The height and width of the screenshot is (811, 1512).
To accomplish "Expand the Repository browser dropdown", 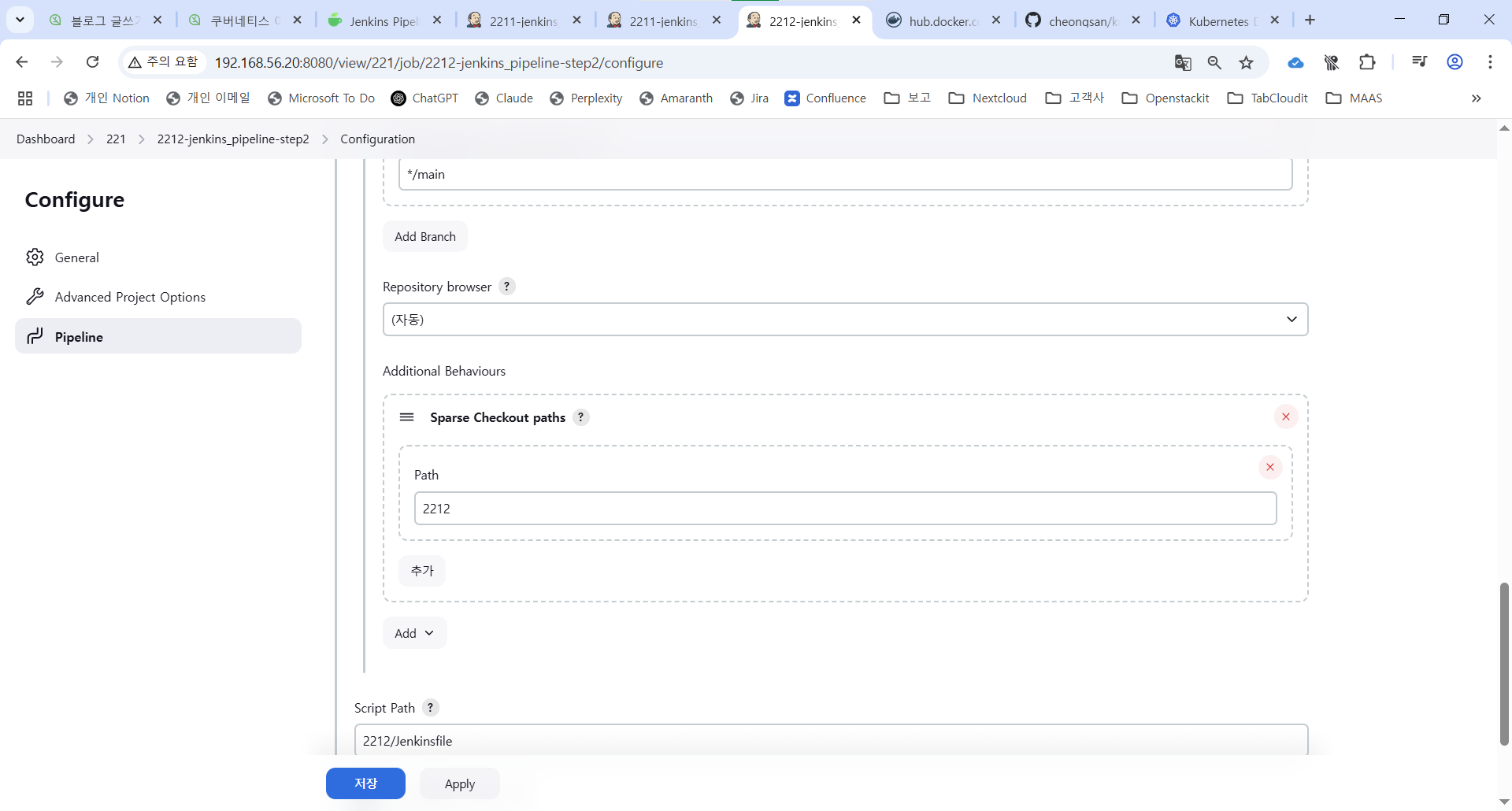I will point(845,320).
